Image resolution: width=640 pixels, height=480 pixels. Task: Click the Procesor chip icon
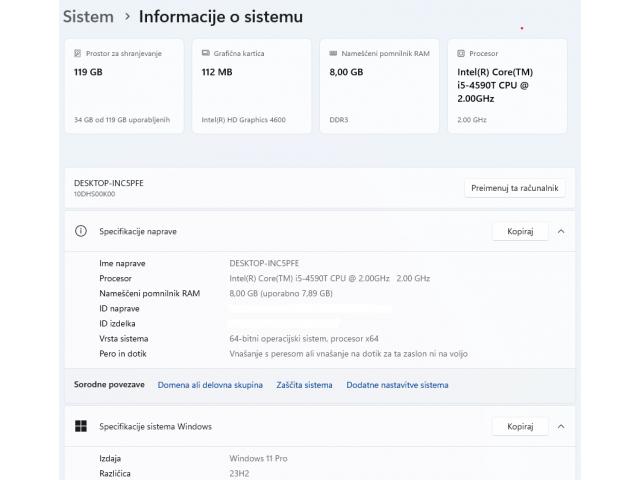[x=462, y=52]
